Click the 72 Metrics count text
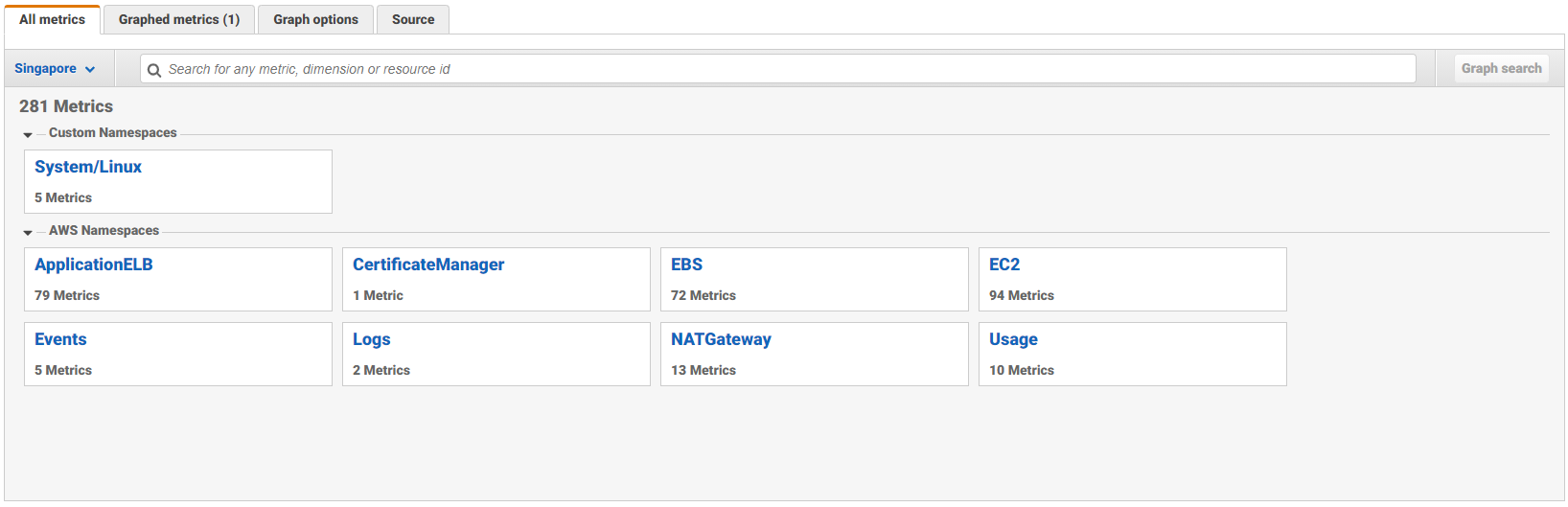Image resolution: width=1568 pixels, height=507 pixels. click(703, 295)
